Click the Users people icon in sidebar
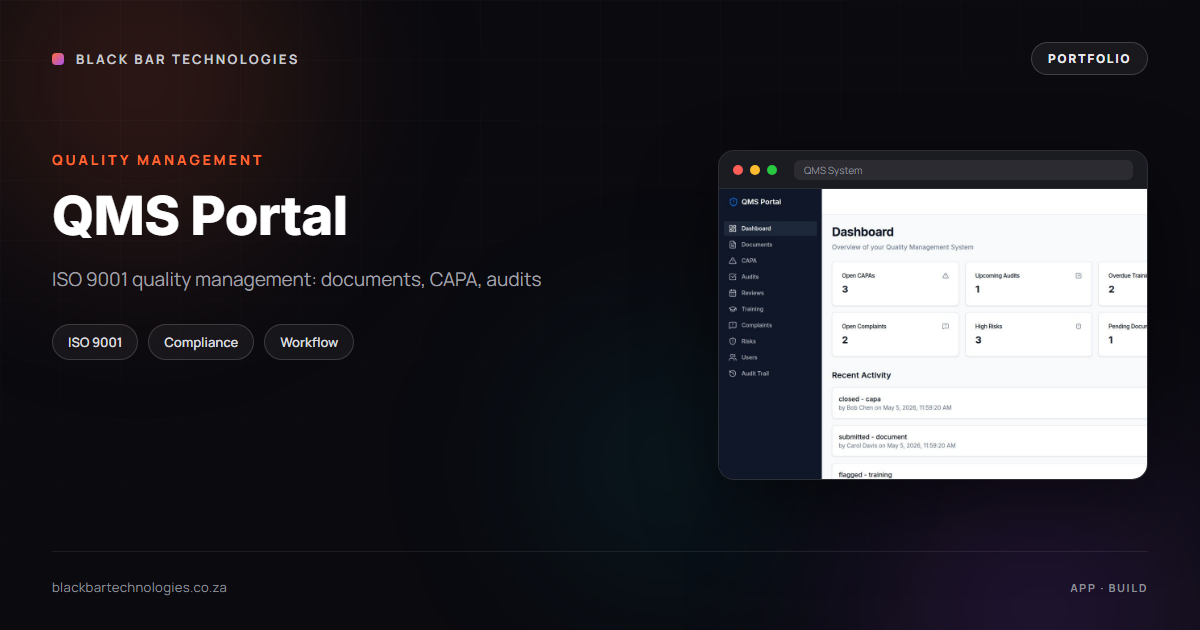This screenshot has height=630, width=1200. (733, 357)
